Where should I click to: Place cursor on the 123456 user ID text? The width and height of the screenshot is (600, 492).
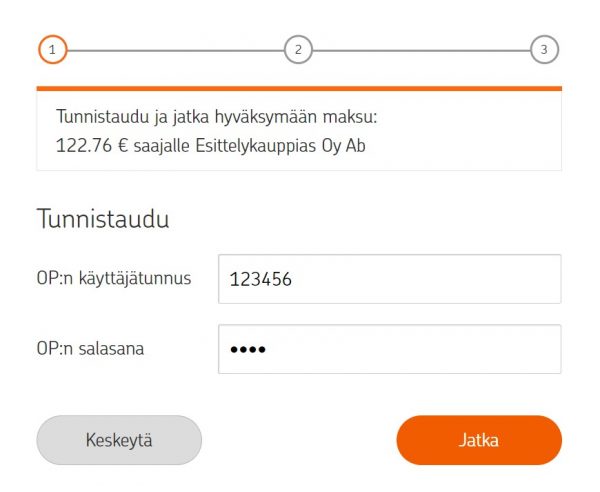(261, 279)
